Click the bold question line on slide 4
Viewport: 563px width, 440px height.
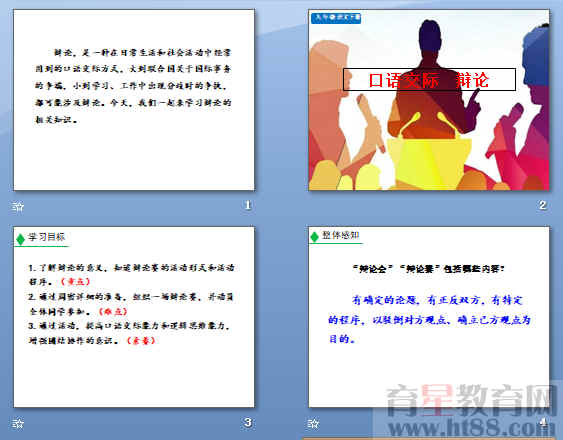click(428, 269)
